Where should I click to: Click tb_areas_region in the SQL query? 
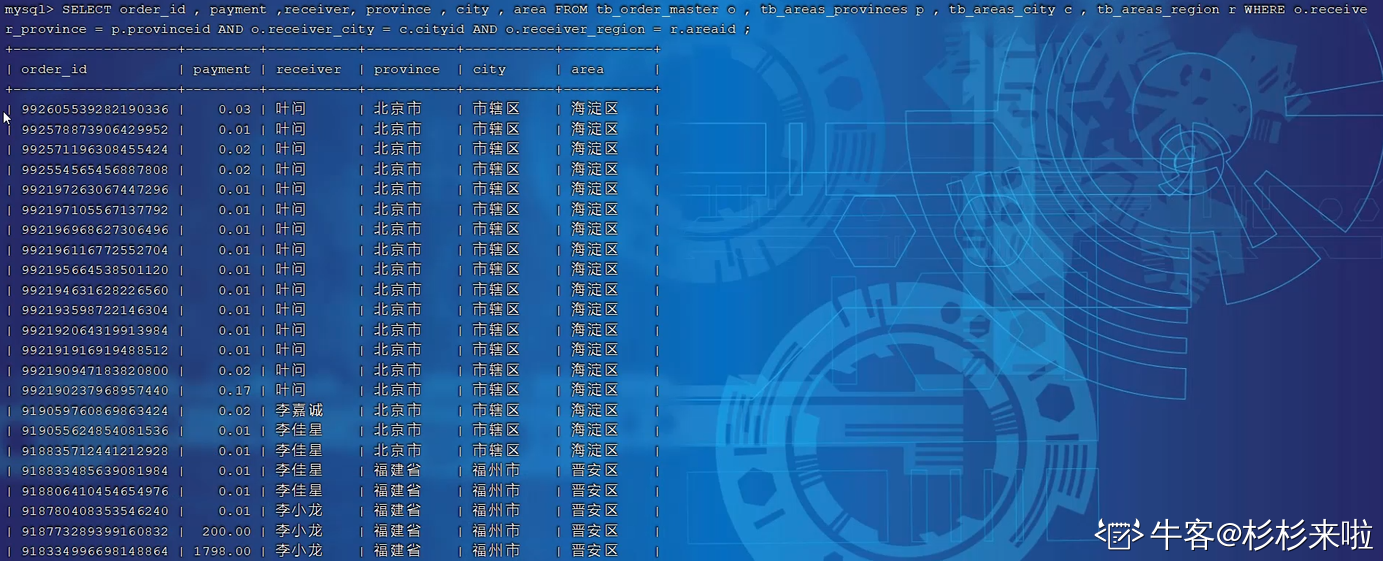pos(1158,10)
